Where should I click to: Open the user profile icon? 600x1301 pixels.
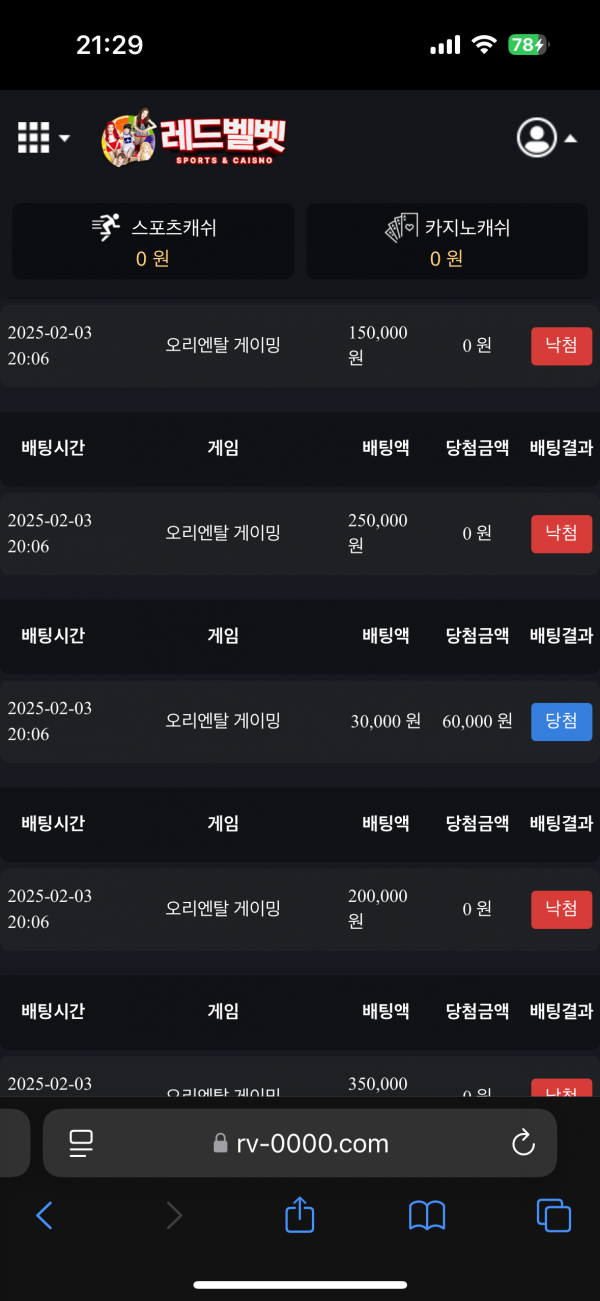coord(536,138)
